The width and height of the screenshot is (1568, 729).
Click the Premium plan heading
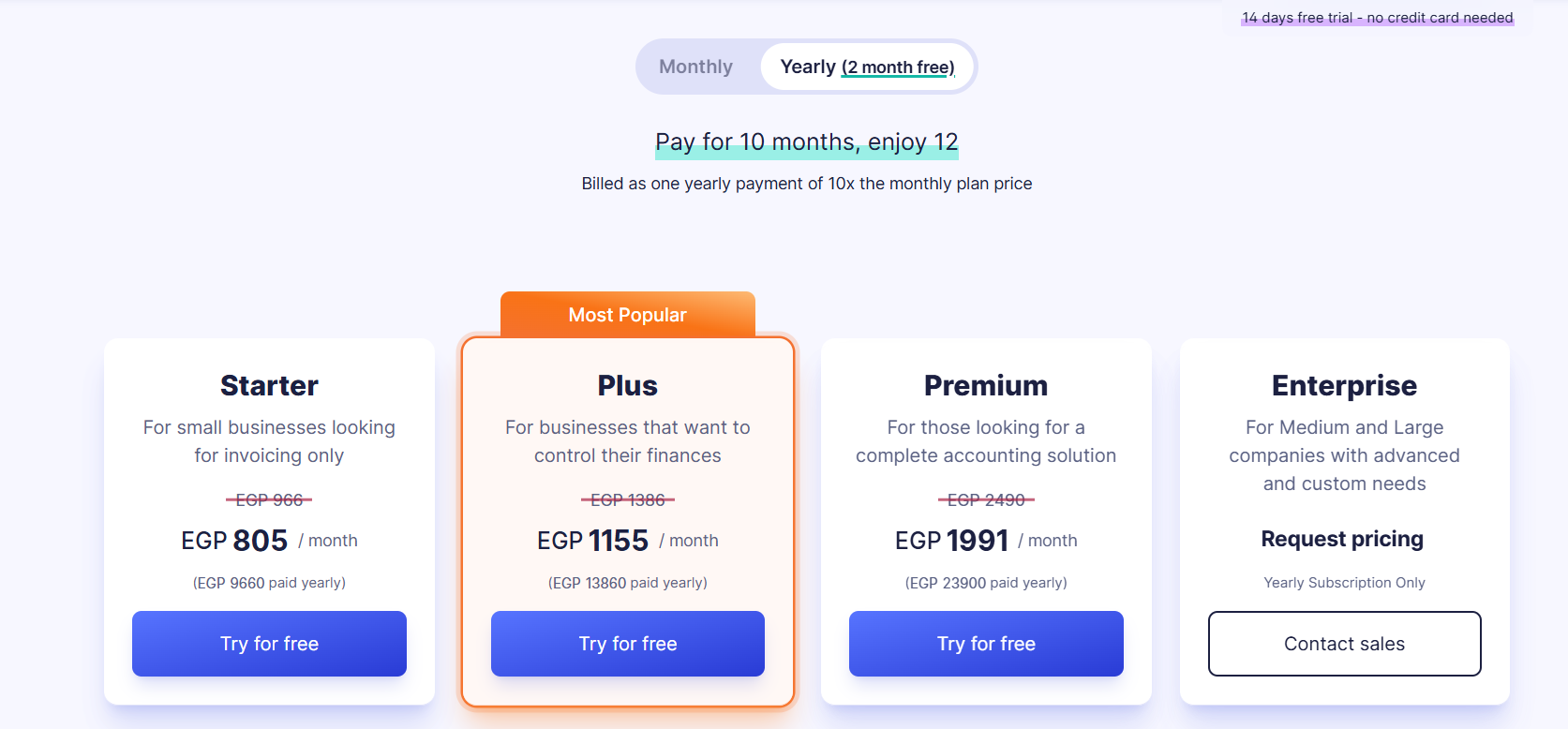[986, 385]
